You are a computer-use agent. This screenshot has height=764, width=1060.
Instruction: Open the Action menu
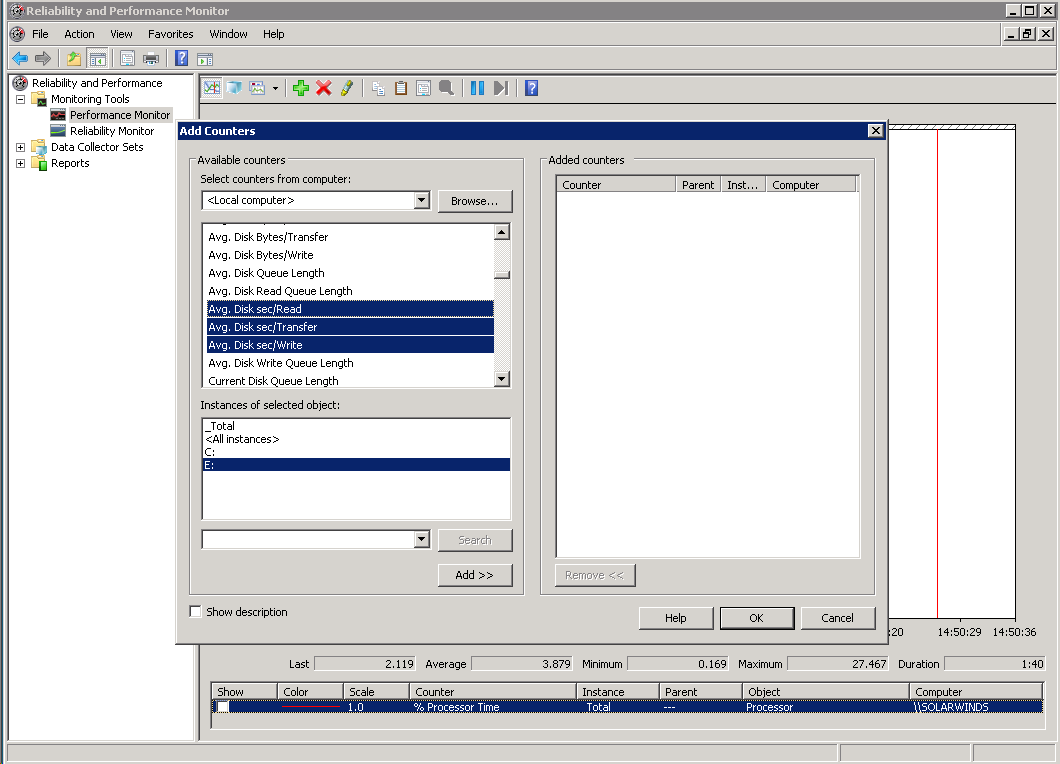point(79,34)
